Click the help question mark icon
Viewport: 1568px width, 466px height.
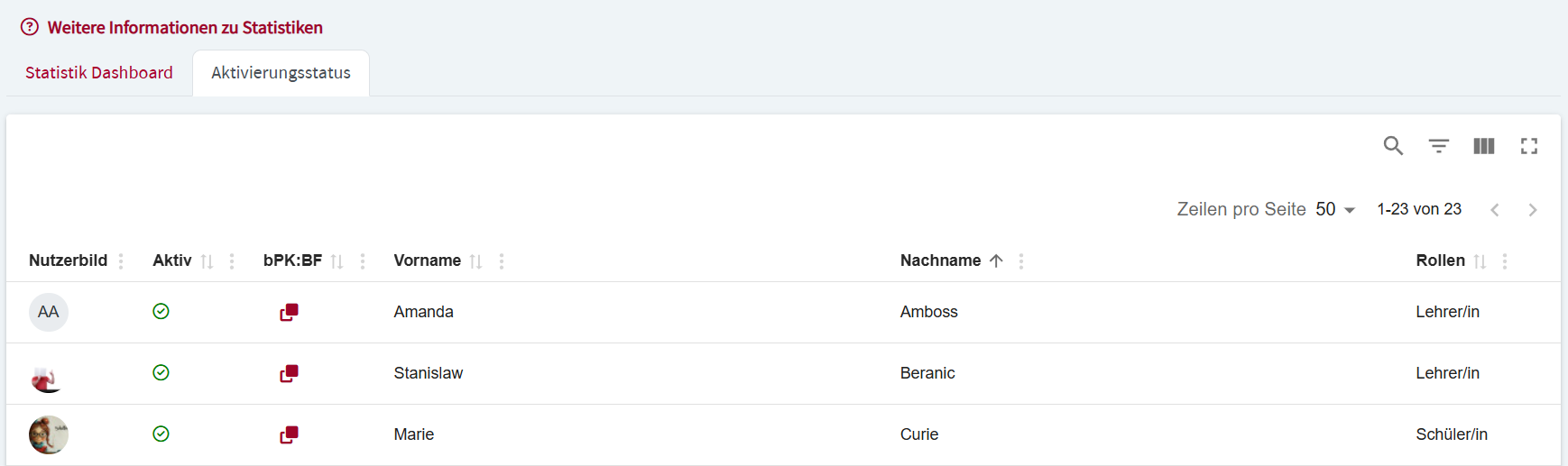[x=30, y=27]
